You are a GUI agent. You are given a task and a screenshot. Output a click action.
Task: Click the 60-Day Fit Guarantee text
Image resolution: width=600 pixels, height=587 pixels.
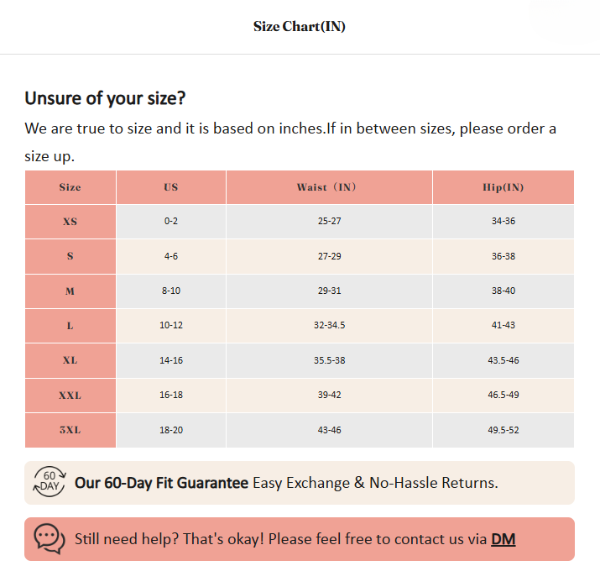point(161,483)
